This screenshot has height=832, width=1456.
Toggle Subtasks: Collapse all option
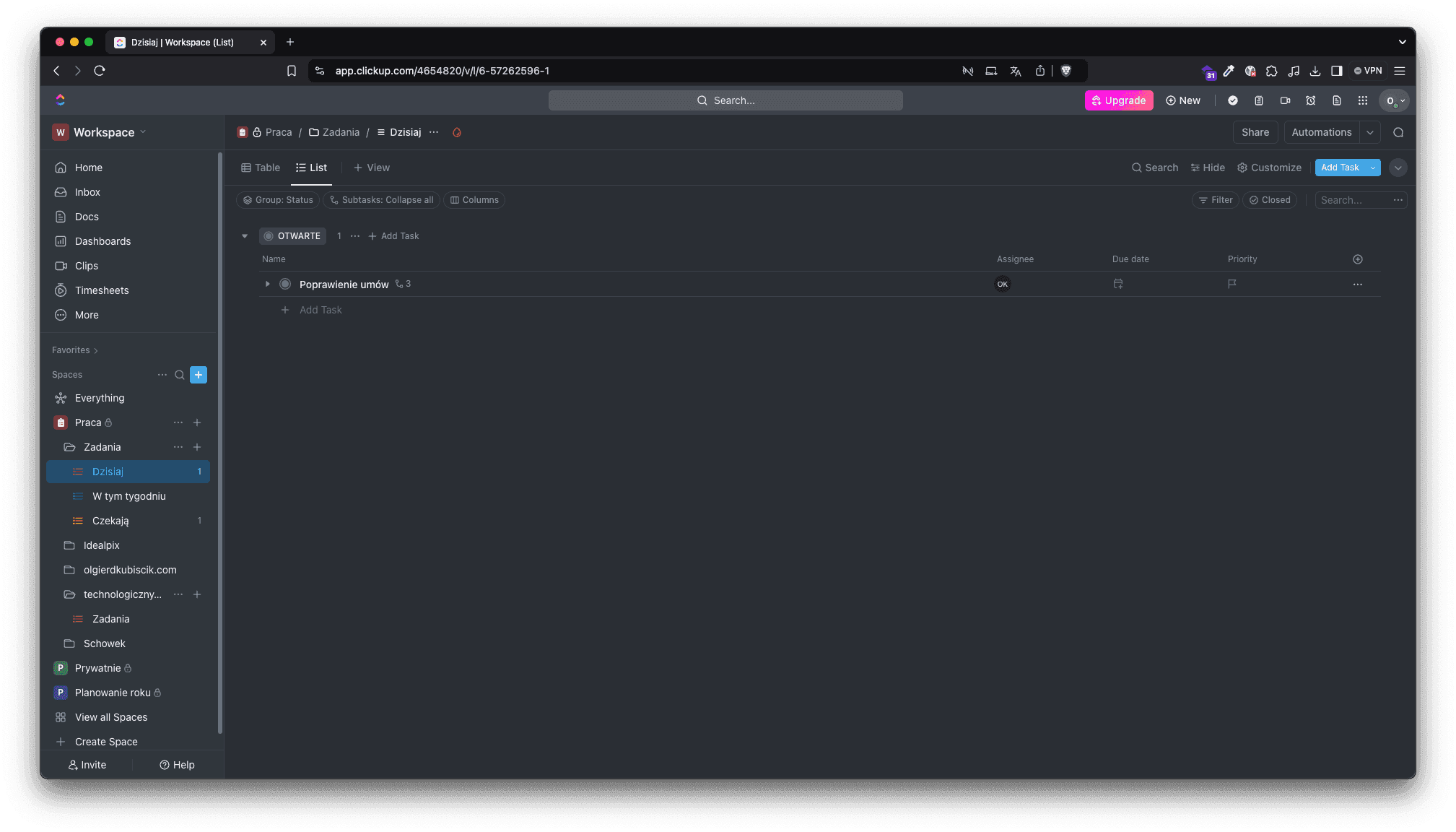pyautogui.click(x=382, y=200)
